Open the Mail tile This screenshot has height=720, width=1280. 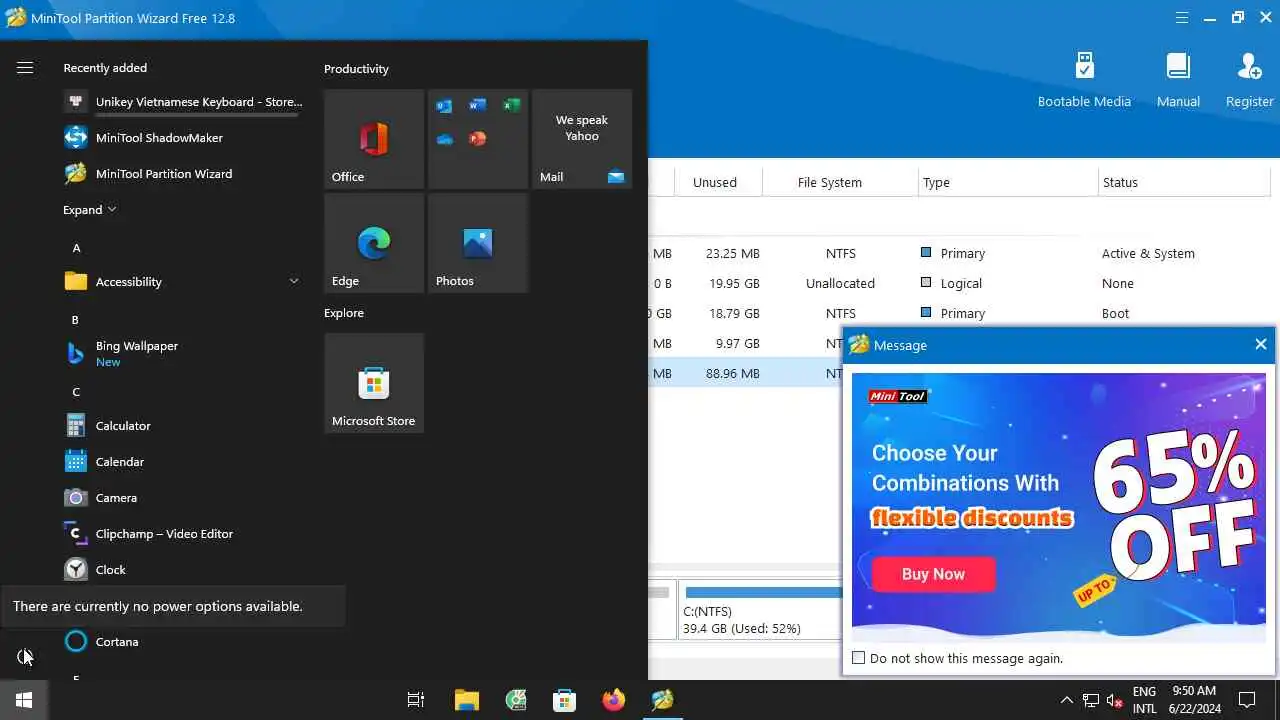[x=582, y=139]
